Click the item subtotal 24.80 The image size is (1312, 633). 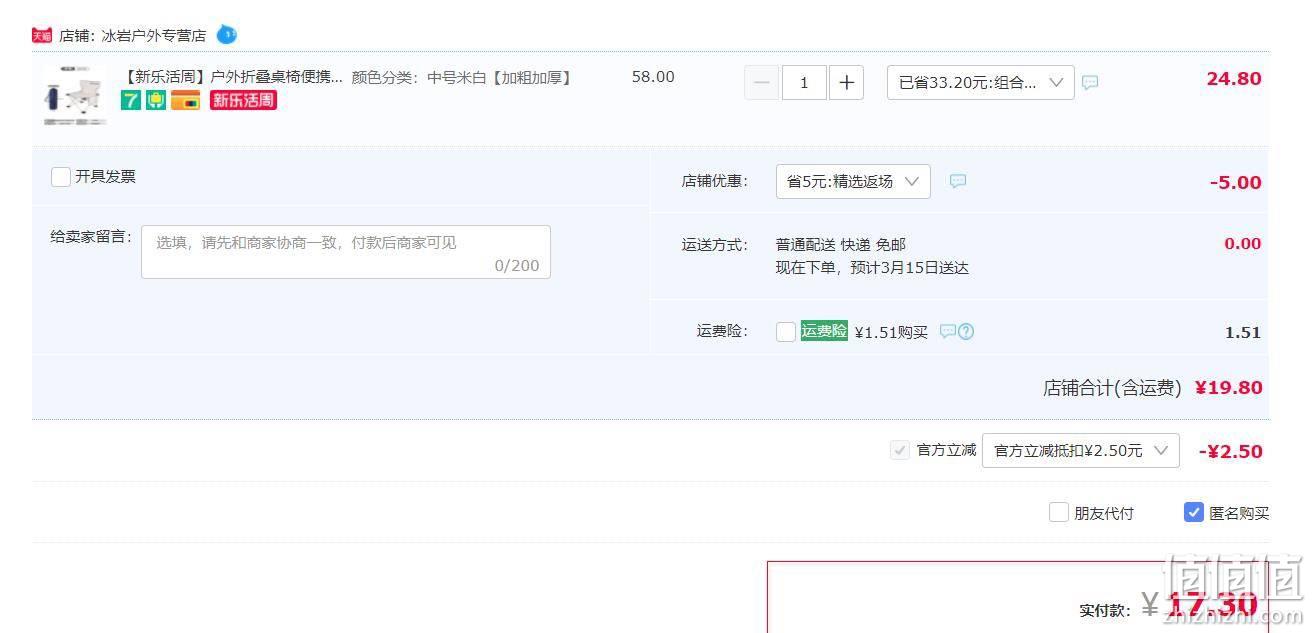[1234, 79]
